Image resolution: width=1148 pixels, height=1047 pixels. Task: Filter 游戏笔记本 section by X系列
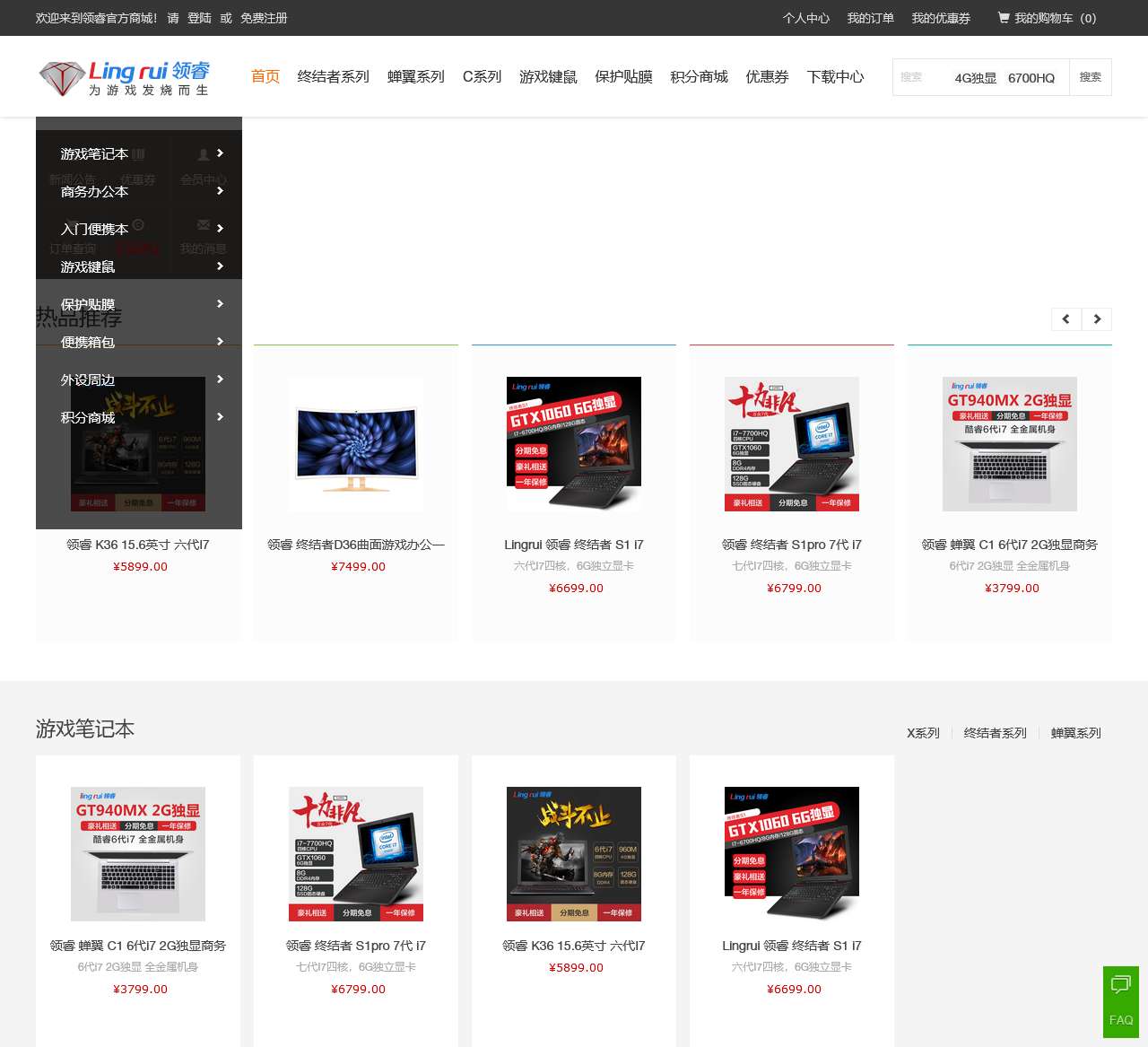pyautogui.click(x=923, y=733)
